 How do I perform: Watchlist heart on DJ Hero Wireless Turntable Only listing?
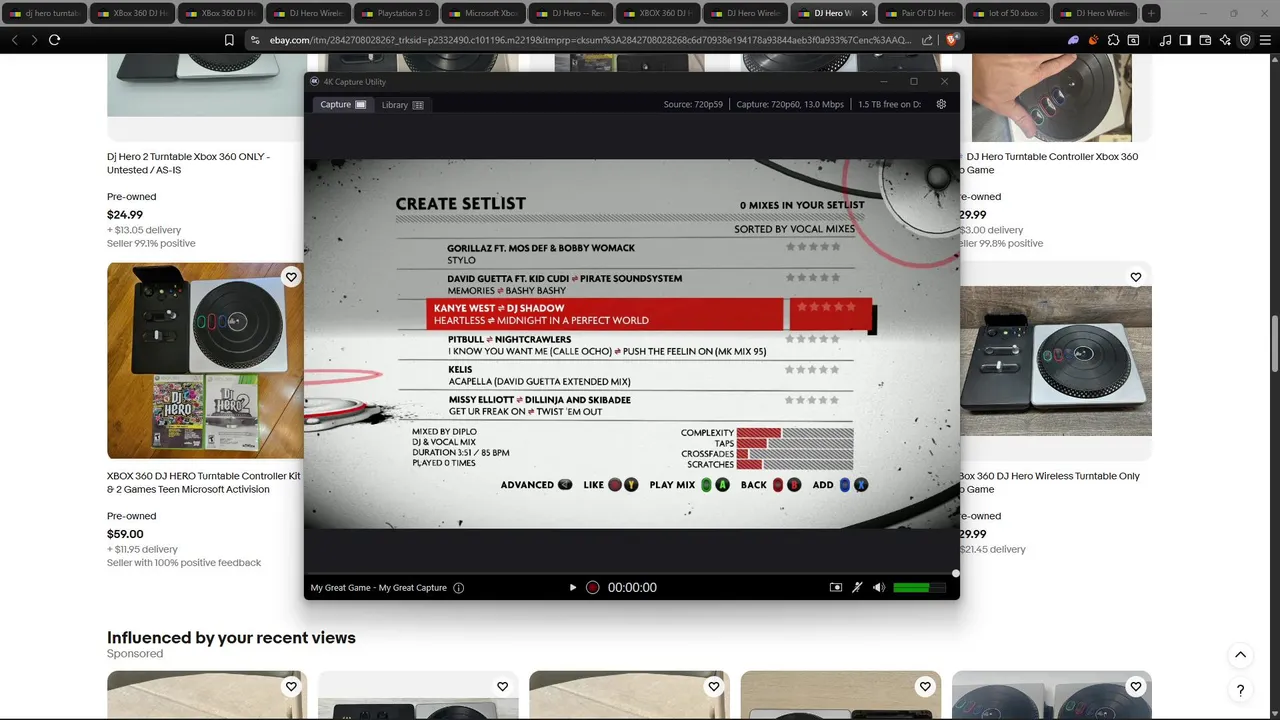[x=1136, y=277]
